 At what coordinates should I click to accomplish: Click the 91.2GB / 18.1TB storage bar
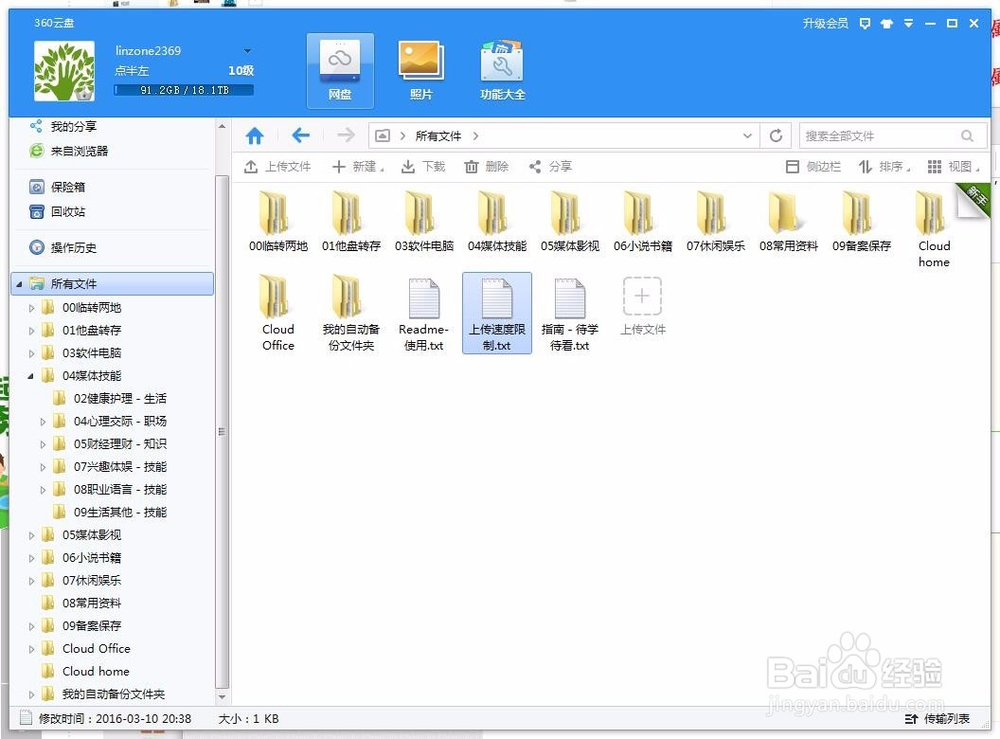(x=184, y=91)
